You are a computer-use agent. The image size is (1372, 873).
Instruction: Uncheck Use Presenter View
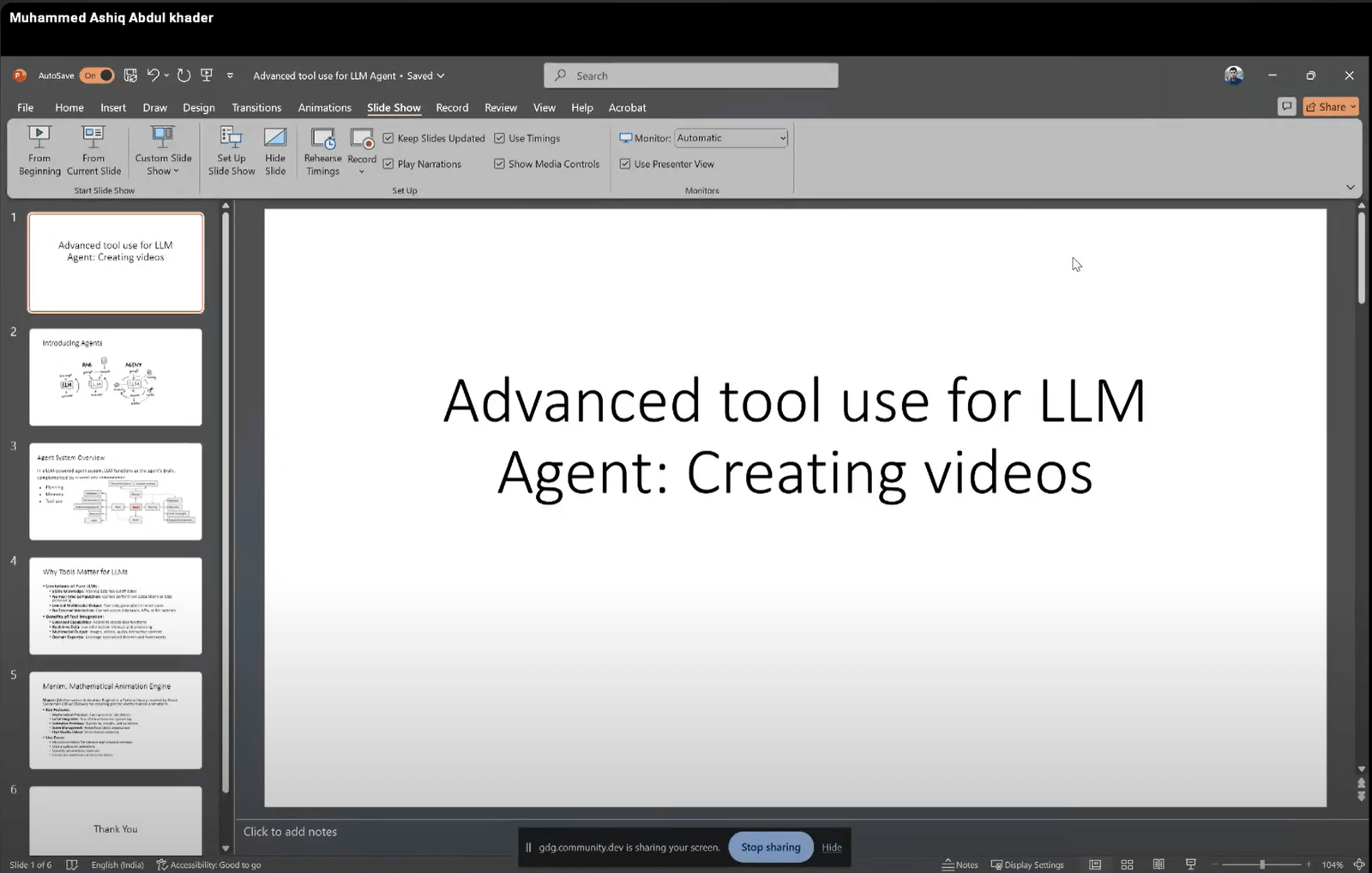click(x=625, y=164)
